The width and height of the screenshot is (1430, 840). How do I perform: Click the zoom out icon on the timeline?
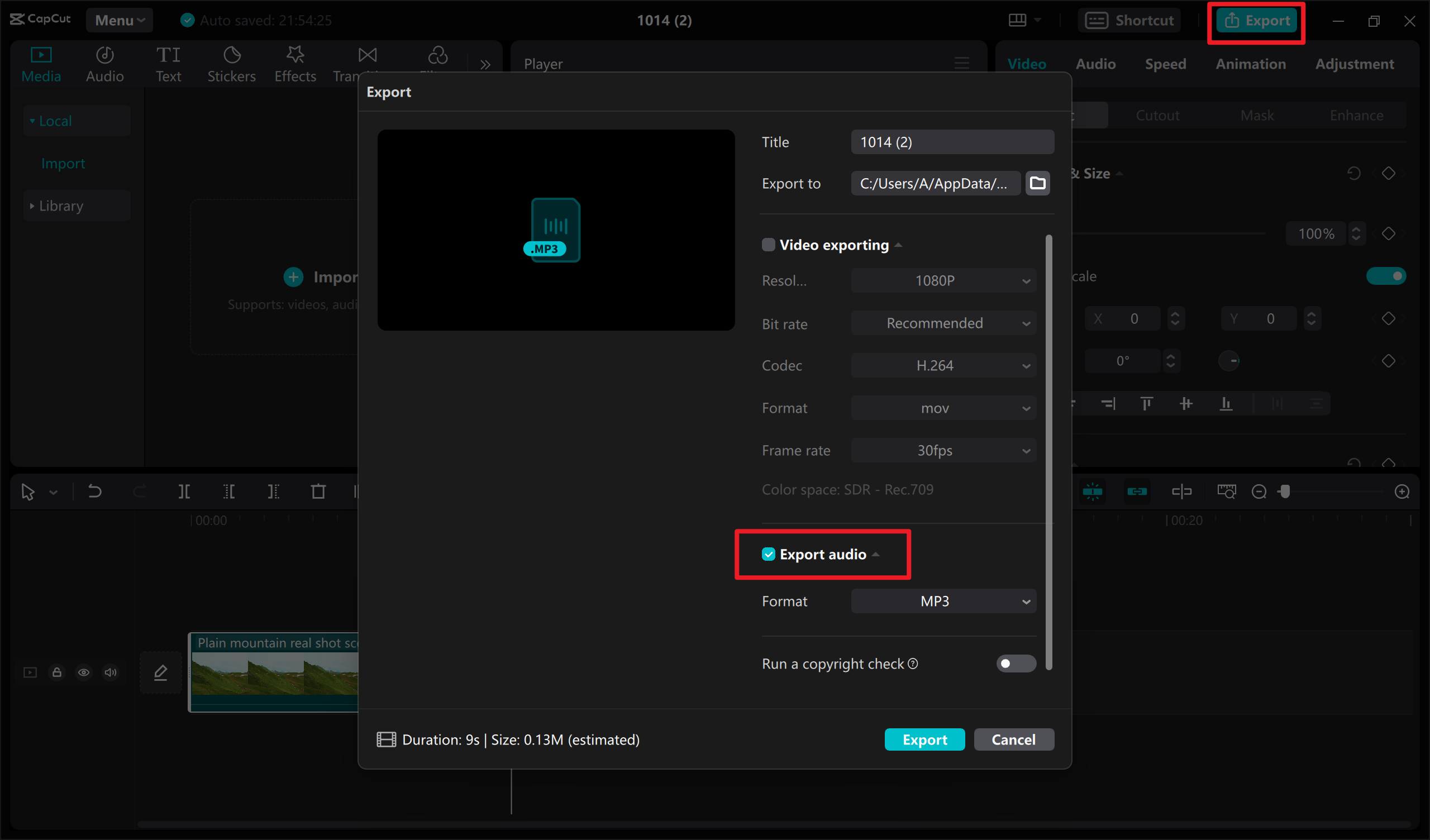[1259, 491]
